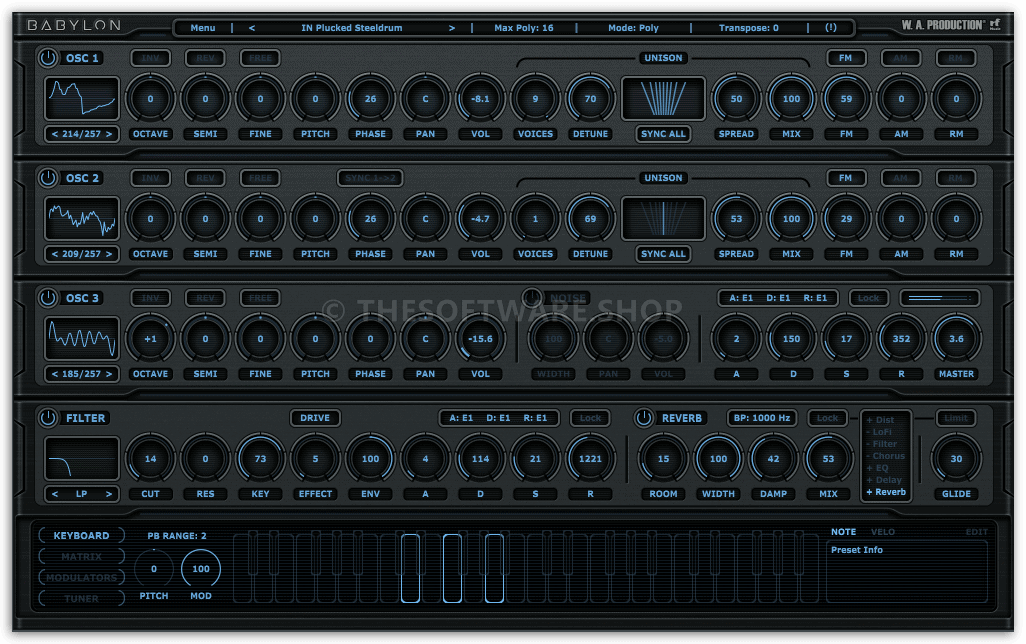Toggle the FILTER power button

pyautogui.click(x=48, y=418)
